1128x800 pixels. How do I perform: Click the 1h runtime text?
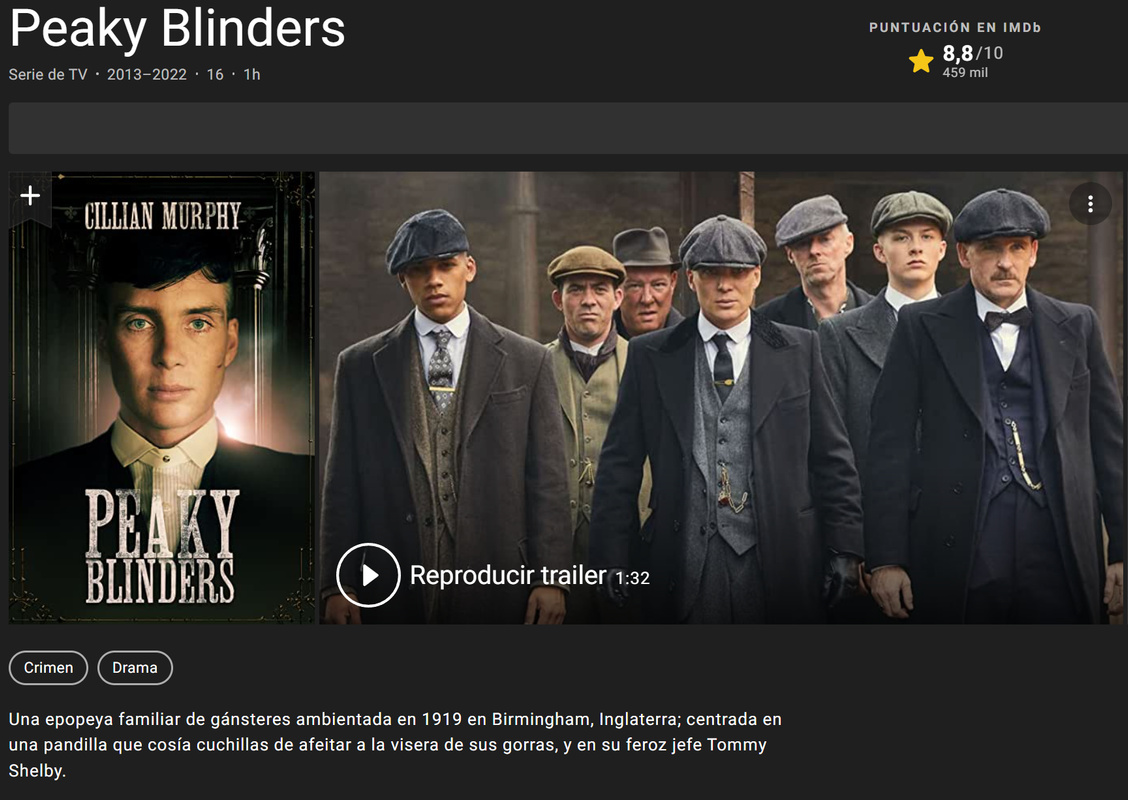coord(252,74)
